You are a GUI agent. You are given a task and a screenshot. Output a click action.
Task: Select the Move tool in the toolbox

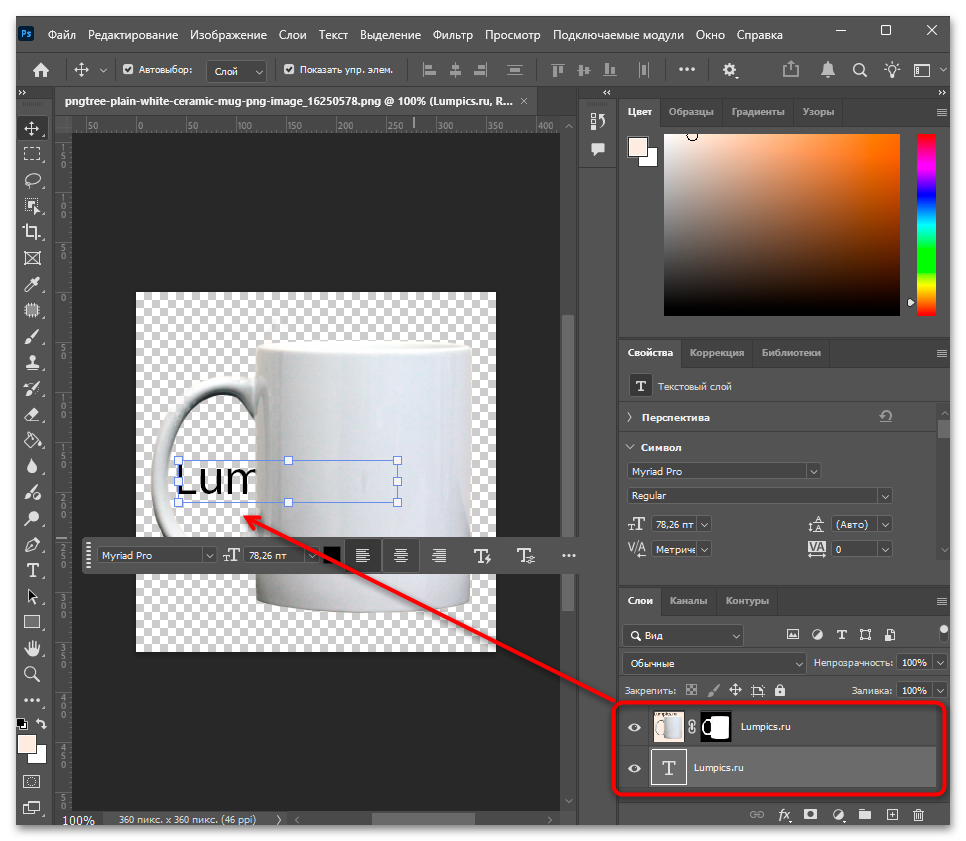pyautogui.click(x=32, y=128)
